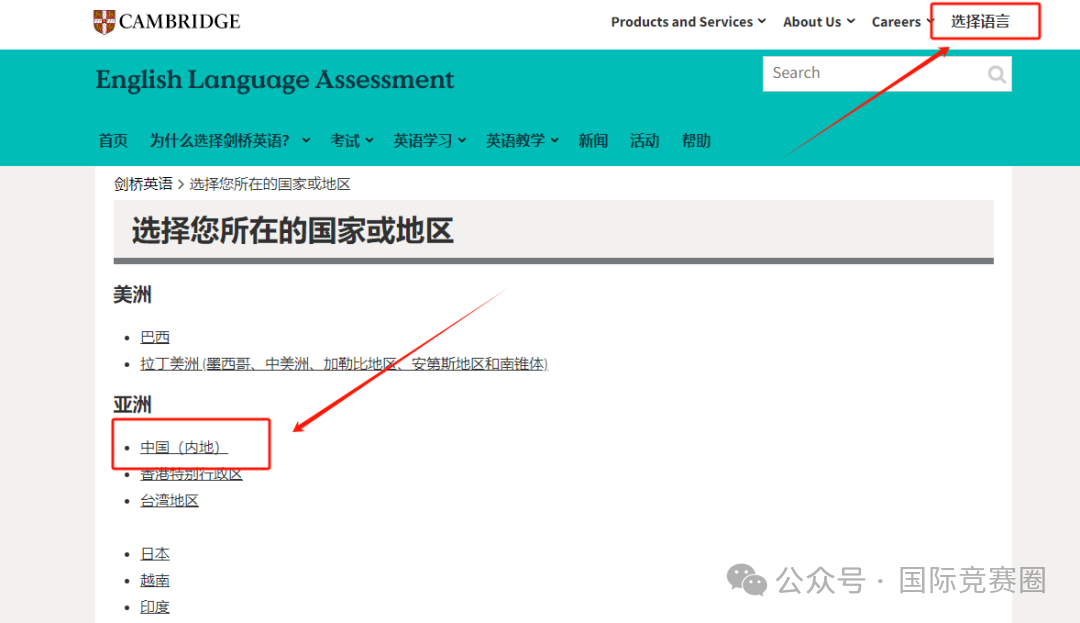
Task: Open the 活动 menu item
Action: point(645,141)
